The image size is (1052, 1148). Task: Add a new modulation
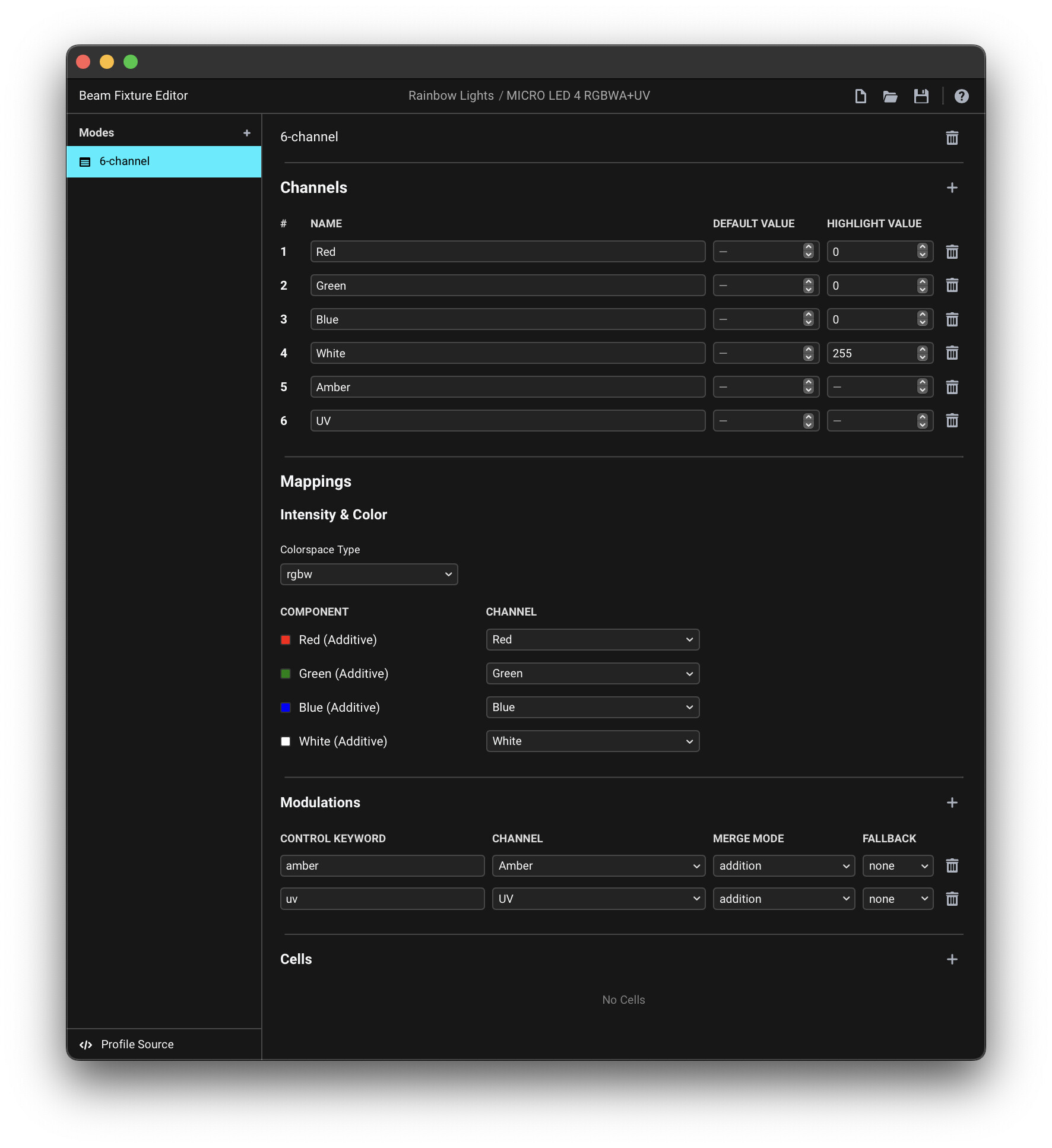pyautogui.click(x=952, y=803)
